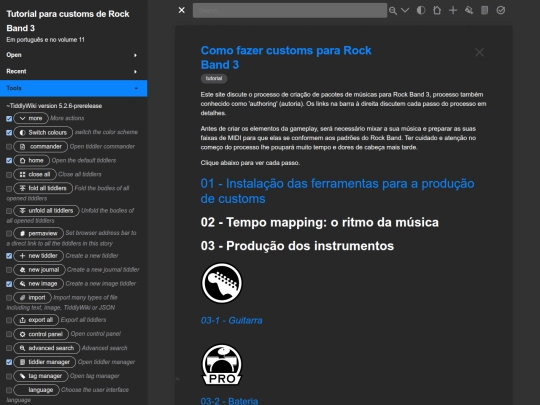Toggle the 'new image' checkbox

tap(9, 284)
